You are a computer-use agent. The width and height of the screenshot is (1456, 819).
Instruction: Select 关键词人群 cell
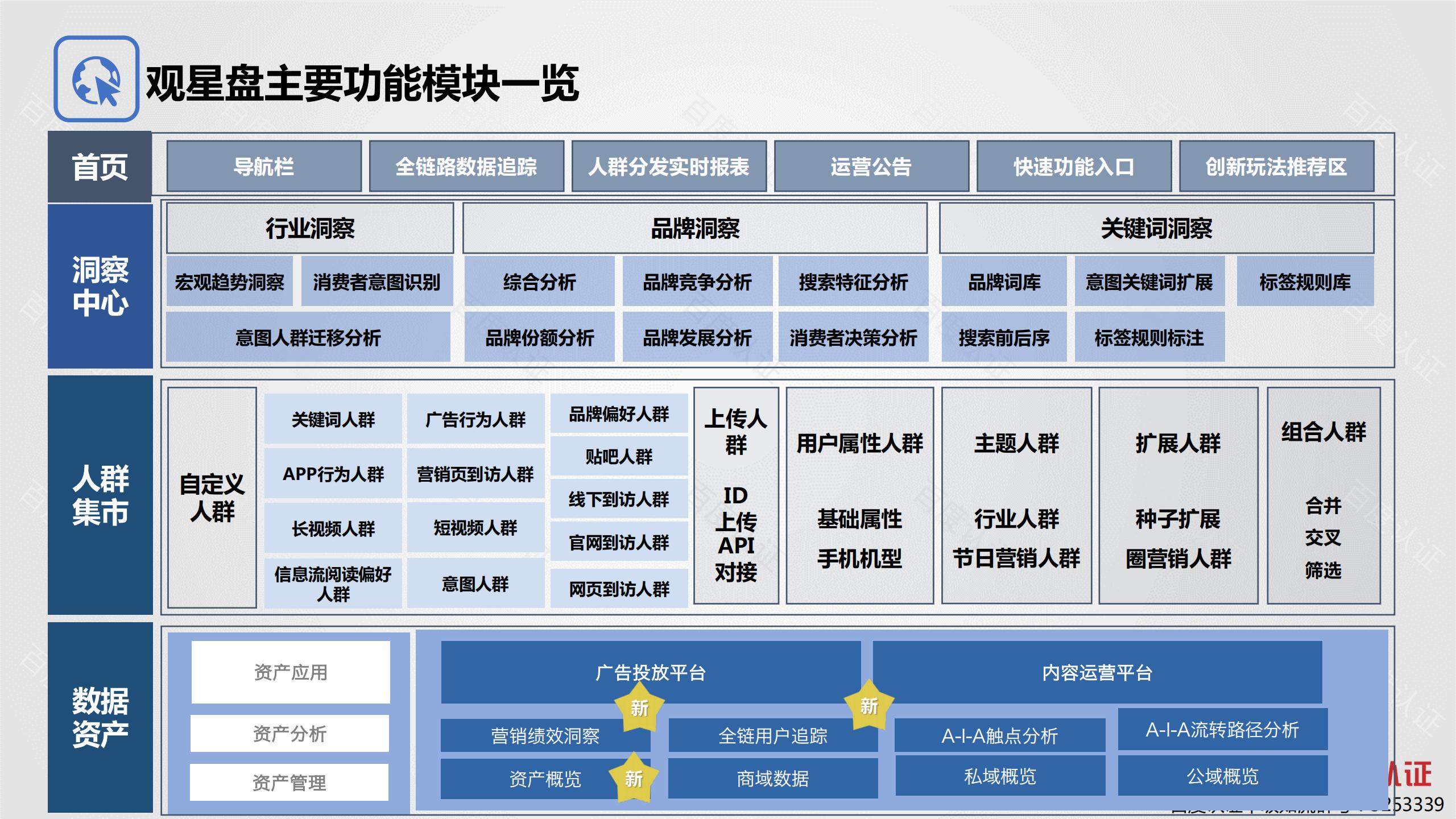333,419
